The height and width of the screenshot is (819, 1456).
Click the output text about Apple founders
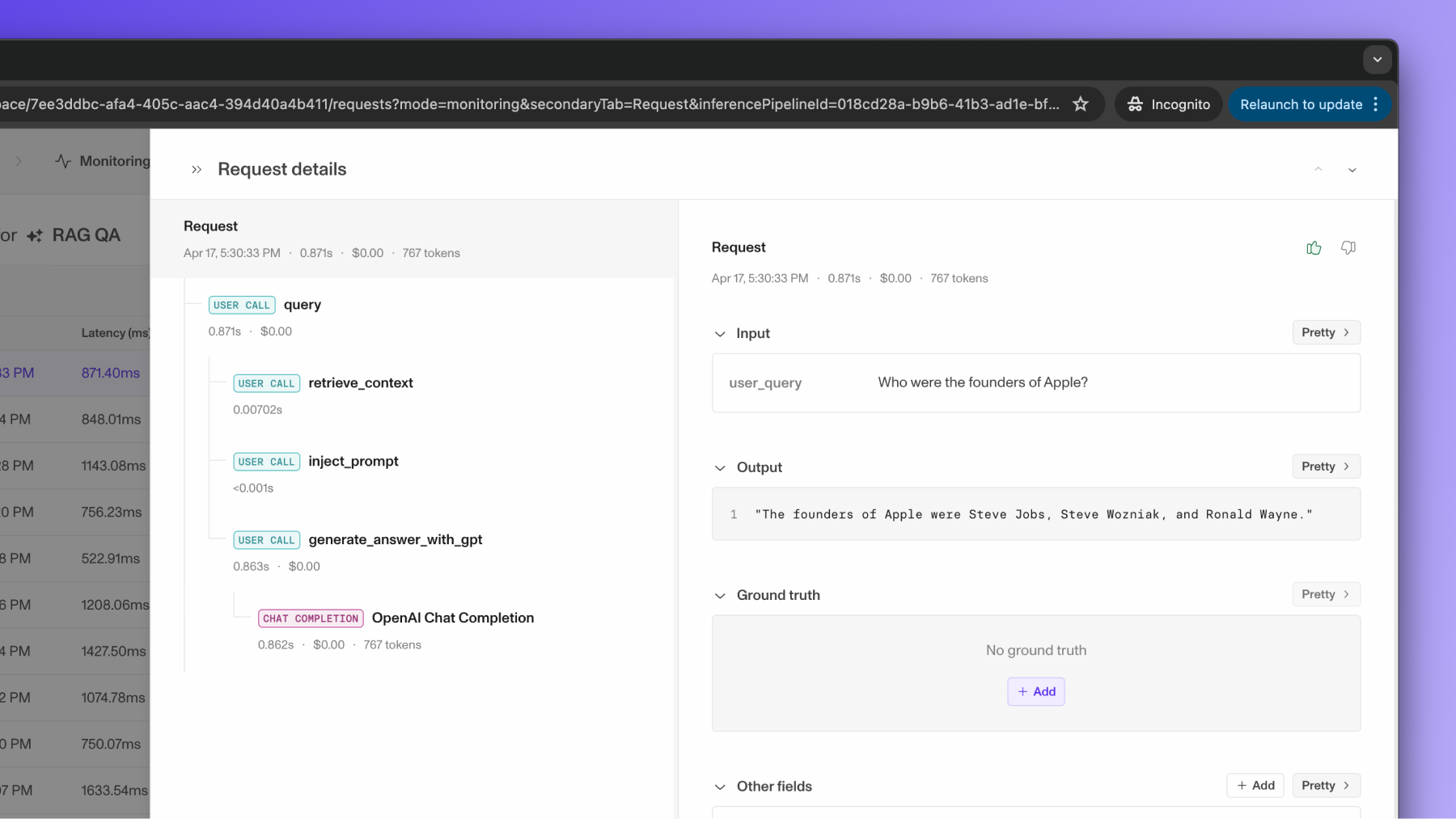pyautogui.click(x=1033, y=514)
